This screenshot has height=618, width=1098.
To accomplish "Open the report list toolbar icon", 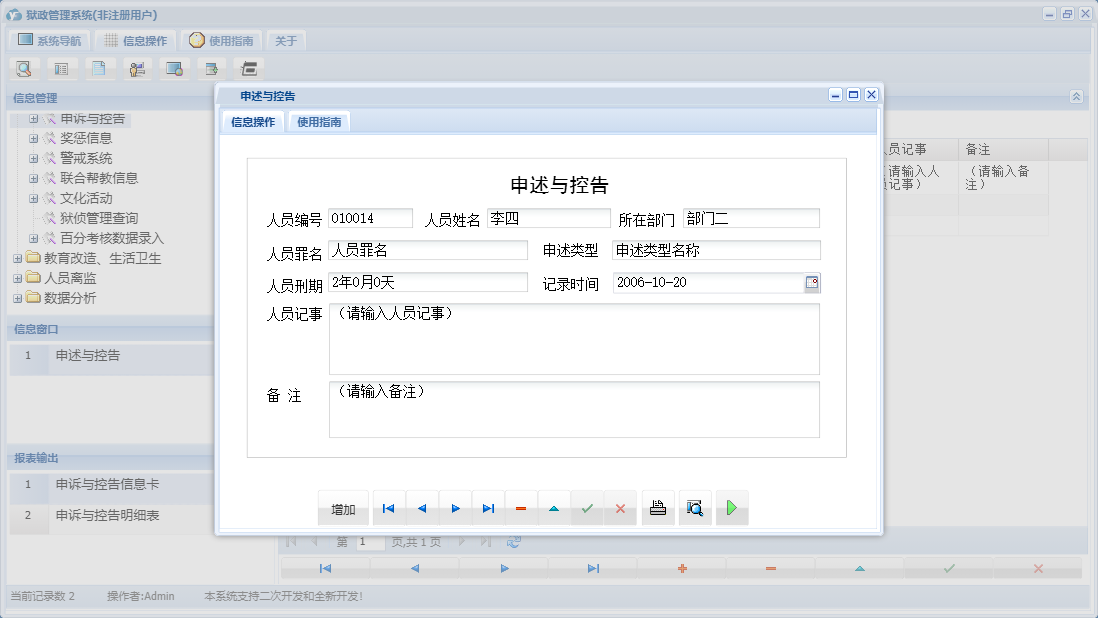I will tap(60, 68).
